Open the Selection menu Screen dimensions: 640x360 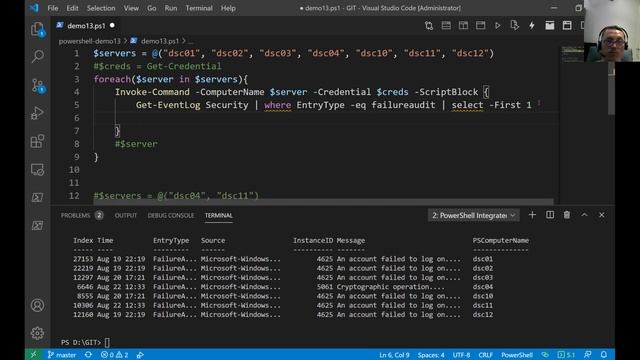(x=101, y=8)
